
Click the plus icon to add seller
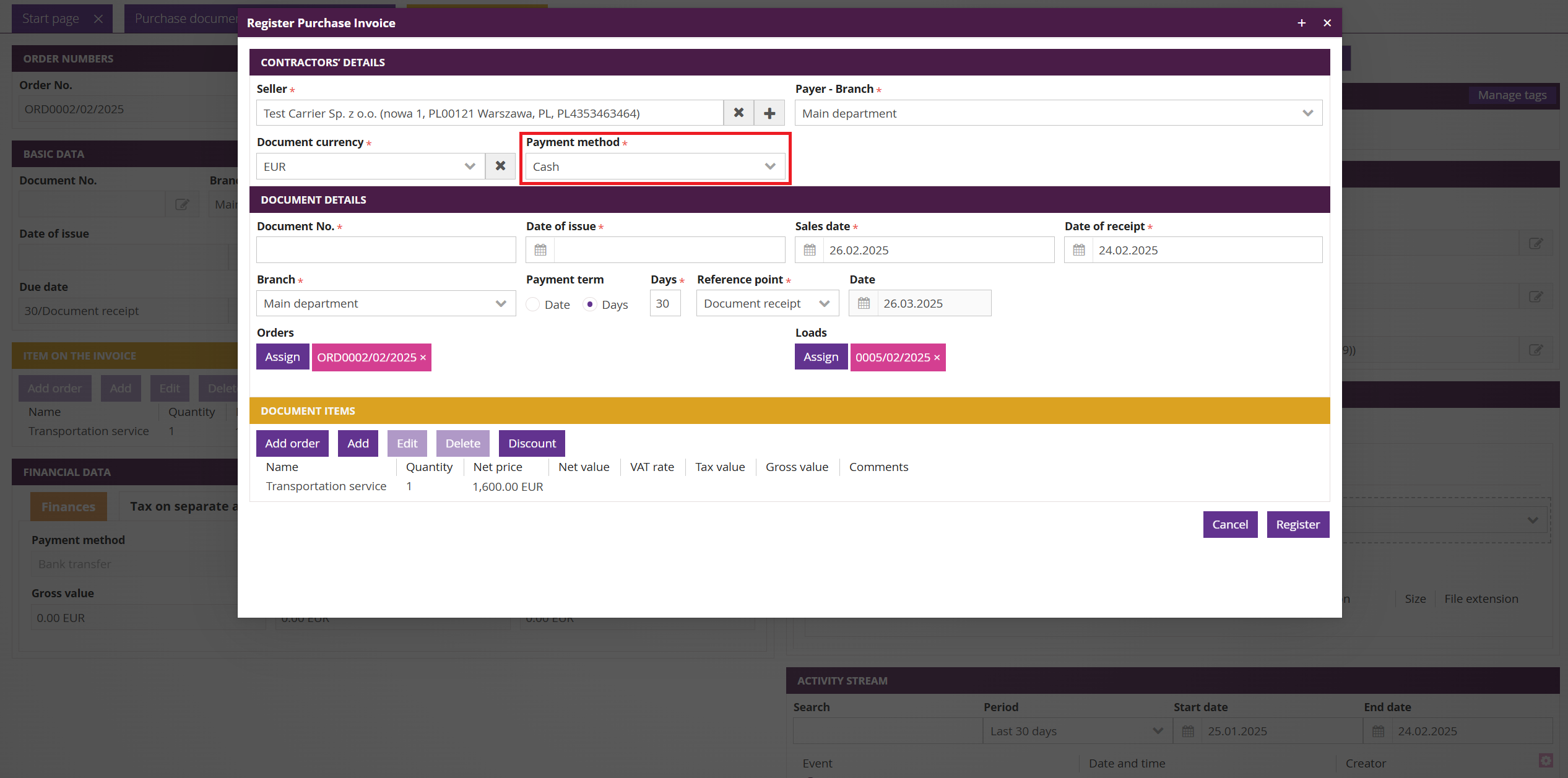pyautogui.click(x=769, y=113)
